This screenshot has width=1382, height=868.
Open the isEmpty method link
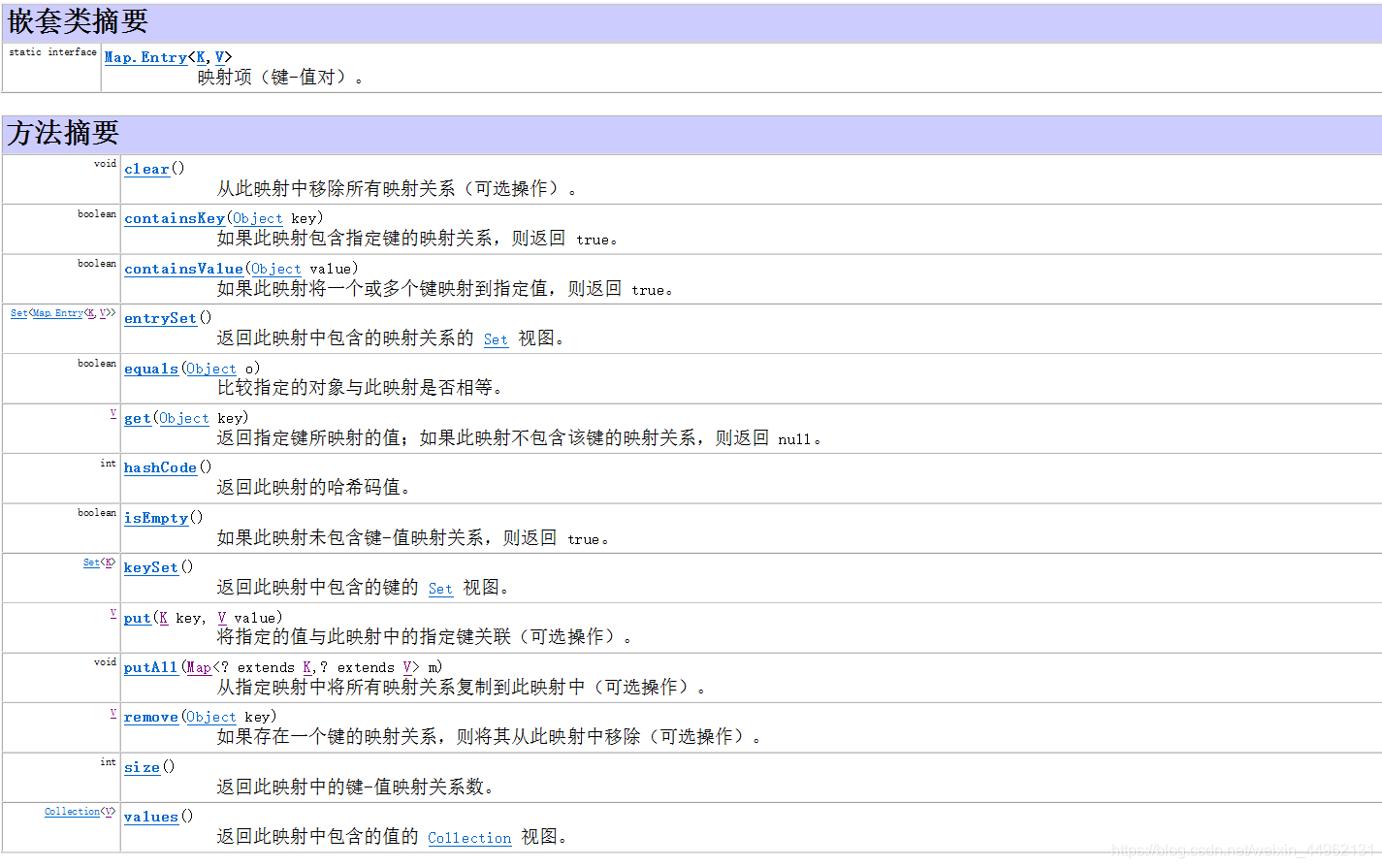[x=156, y=518]
